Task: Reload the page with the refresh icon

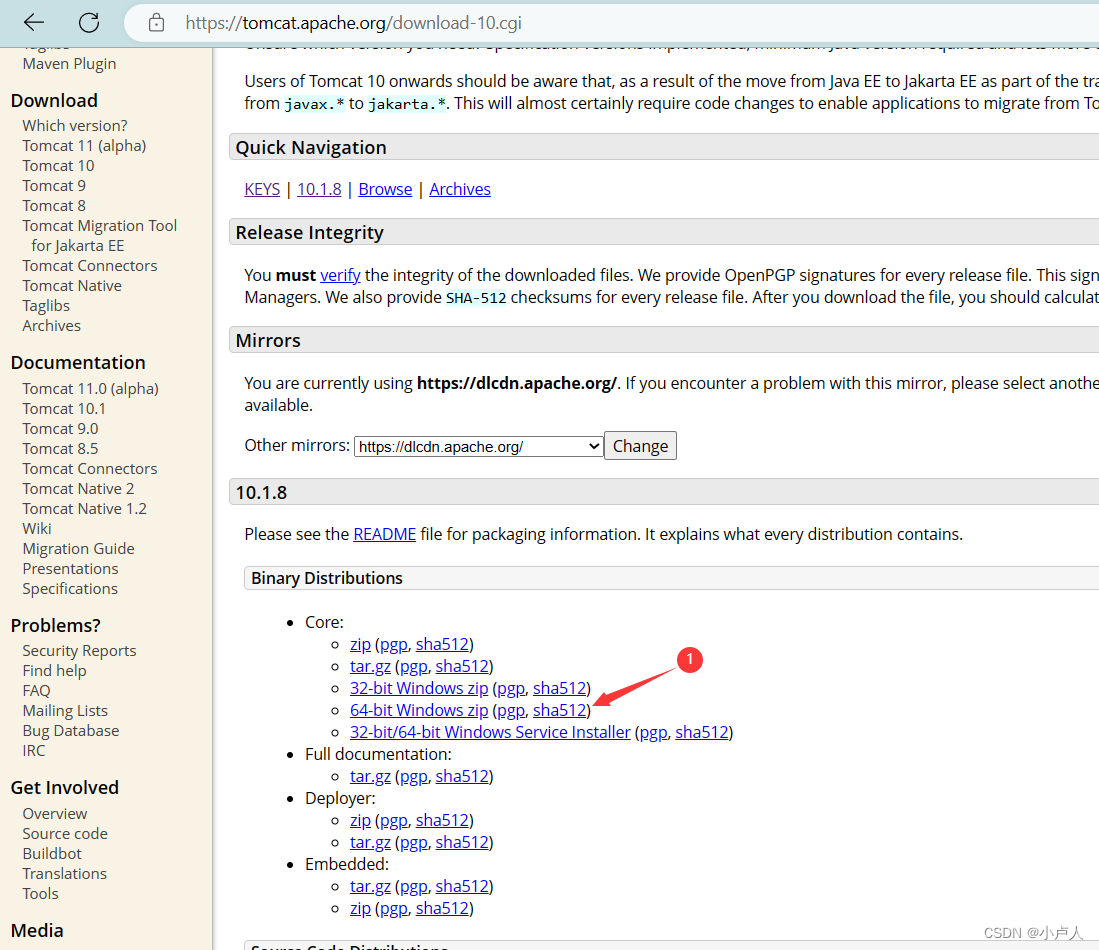Action: pyautogui.click(x=89, y=22)
